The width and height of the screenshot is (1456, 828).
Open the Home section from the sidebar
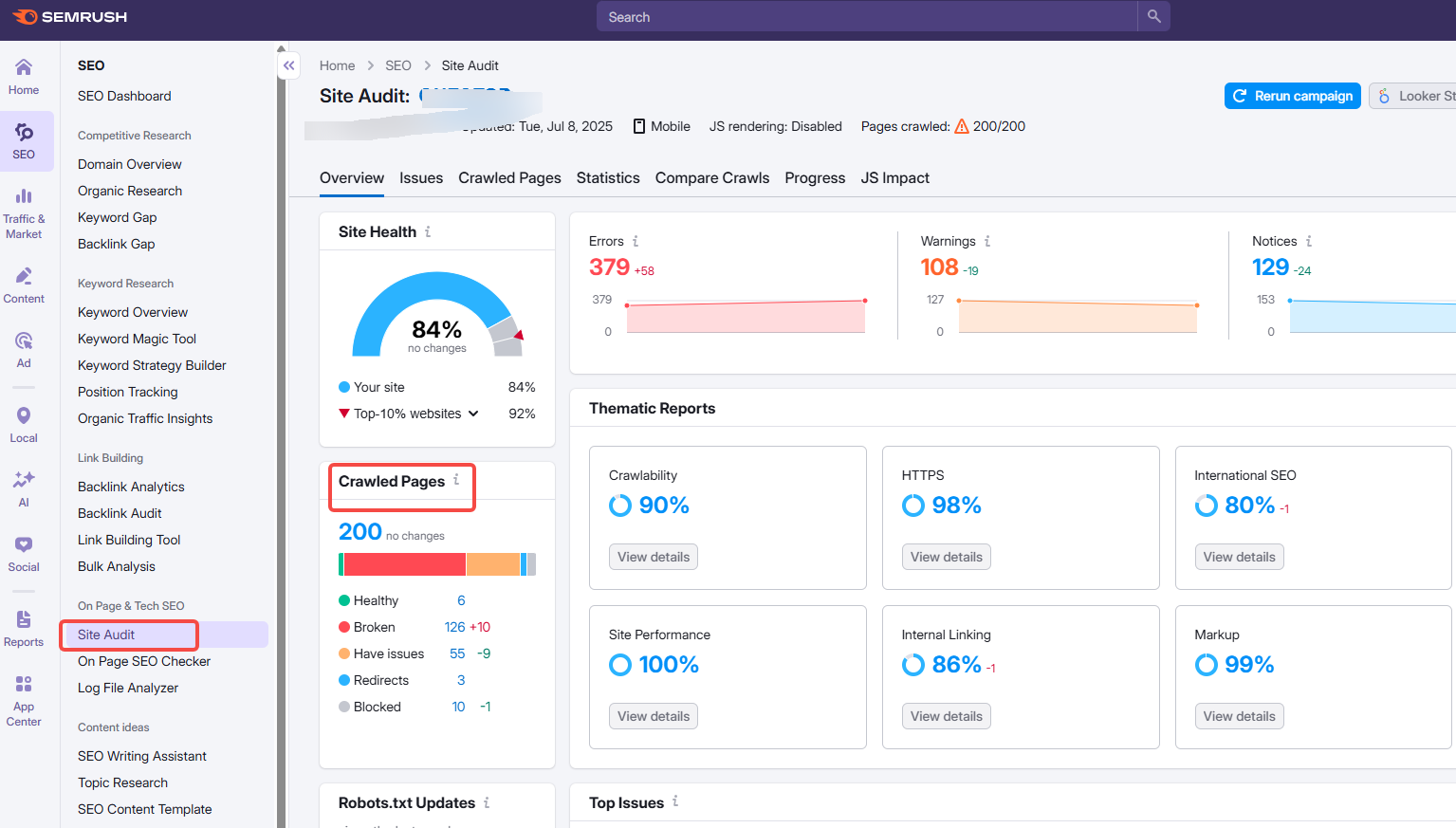(x=23, y=76)
